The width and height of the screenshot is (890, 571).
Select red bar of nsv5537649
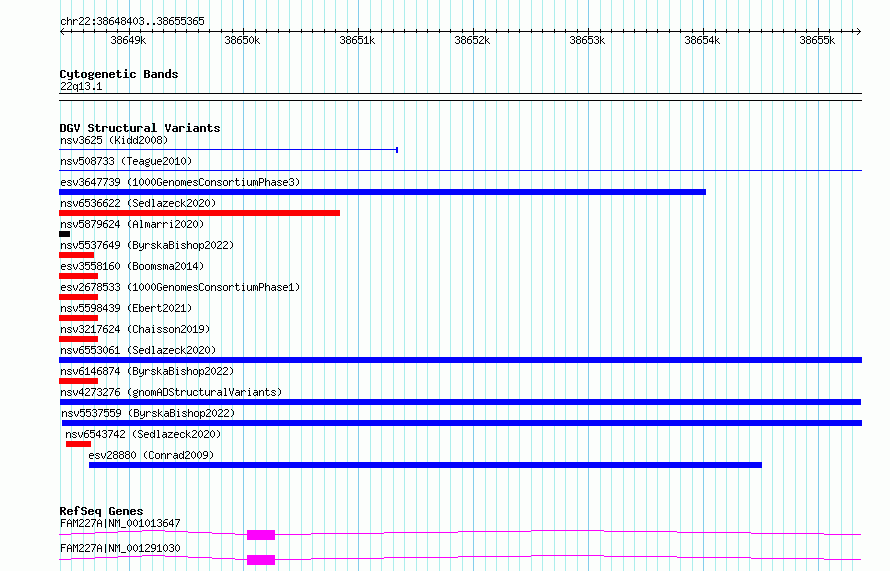point(77,255)
